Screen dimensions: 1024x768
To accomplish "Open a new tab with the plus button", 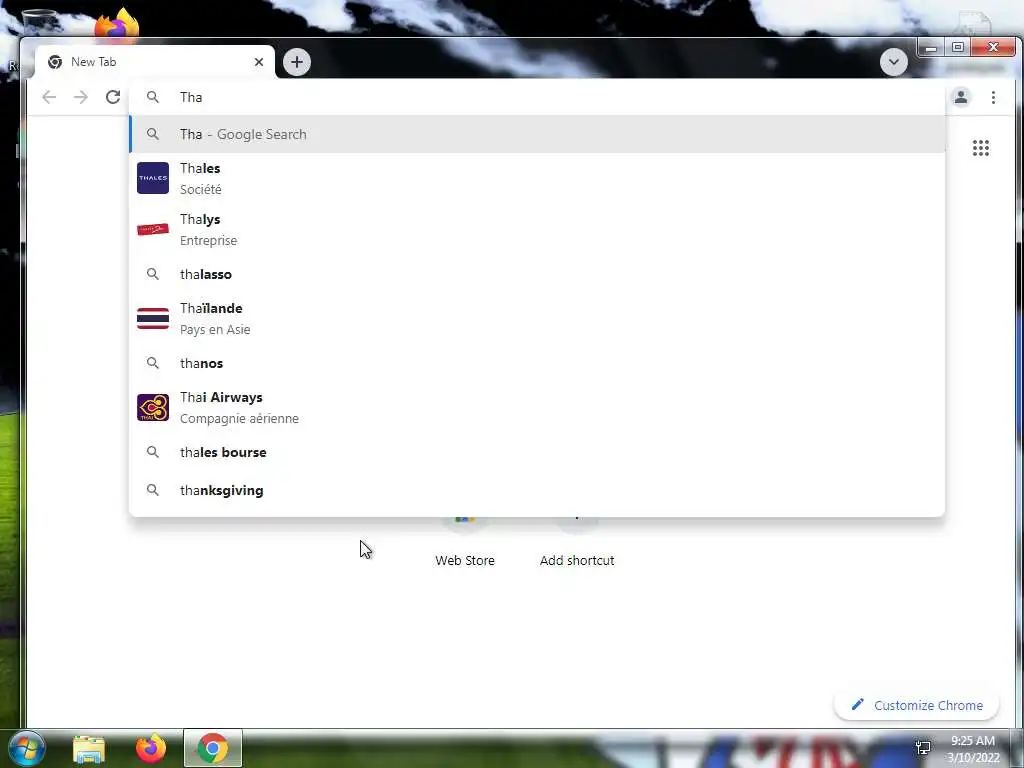I will point(296,62).
